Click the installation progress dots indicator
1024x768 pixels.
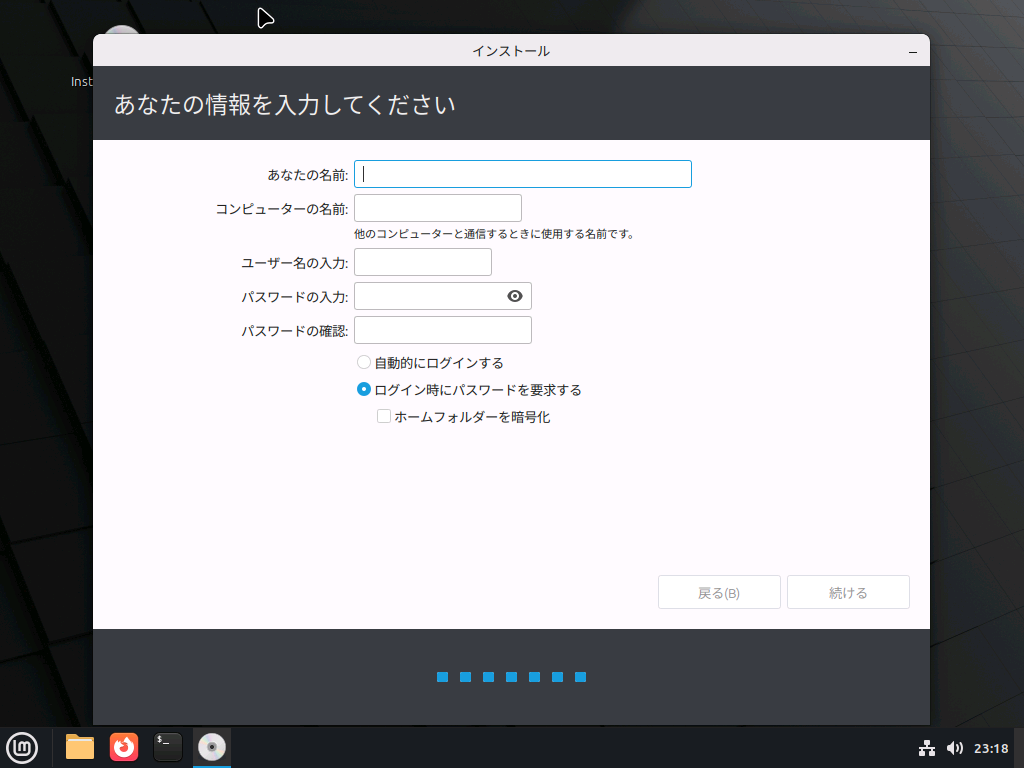click(512, 677)
